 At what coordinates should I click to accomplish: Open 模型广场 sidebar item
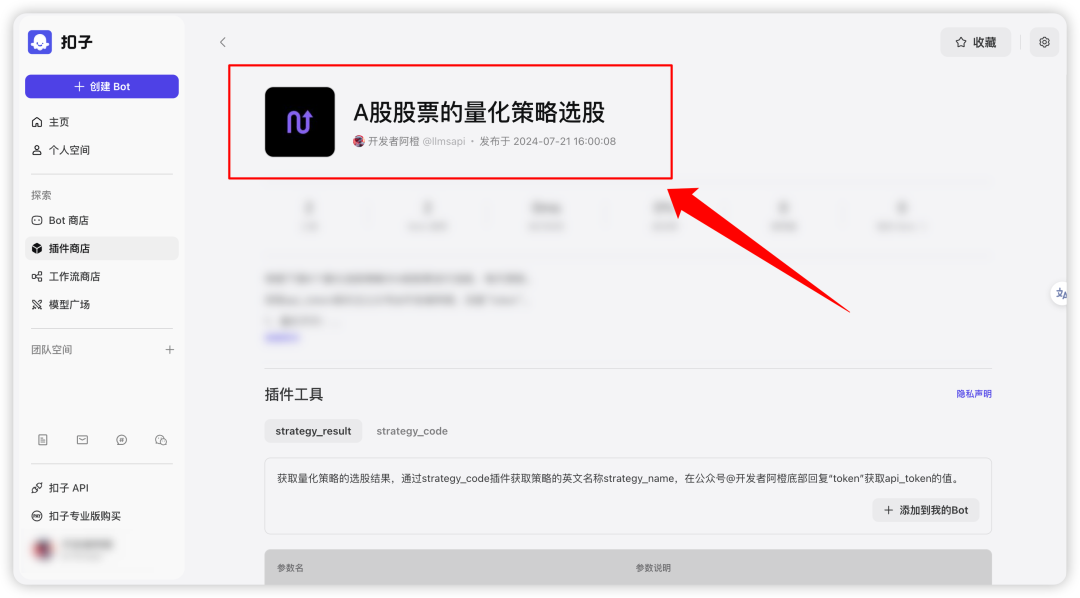coord(102,305)
